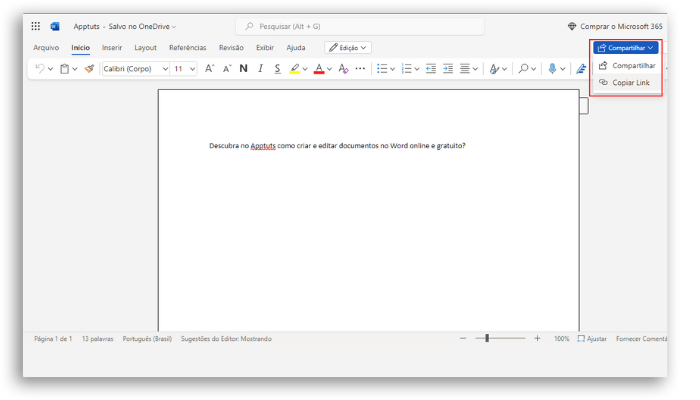Apply bulleted list

point(382,69)
